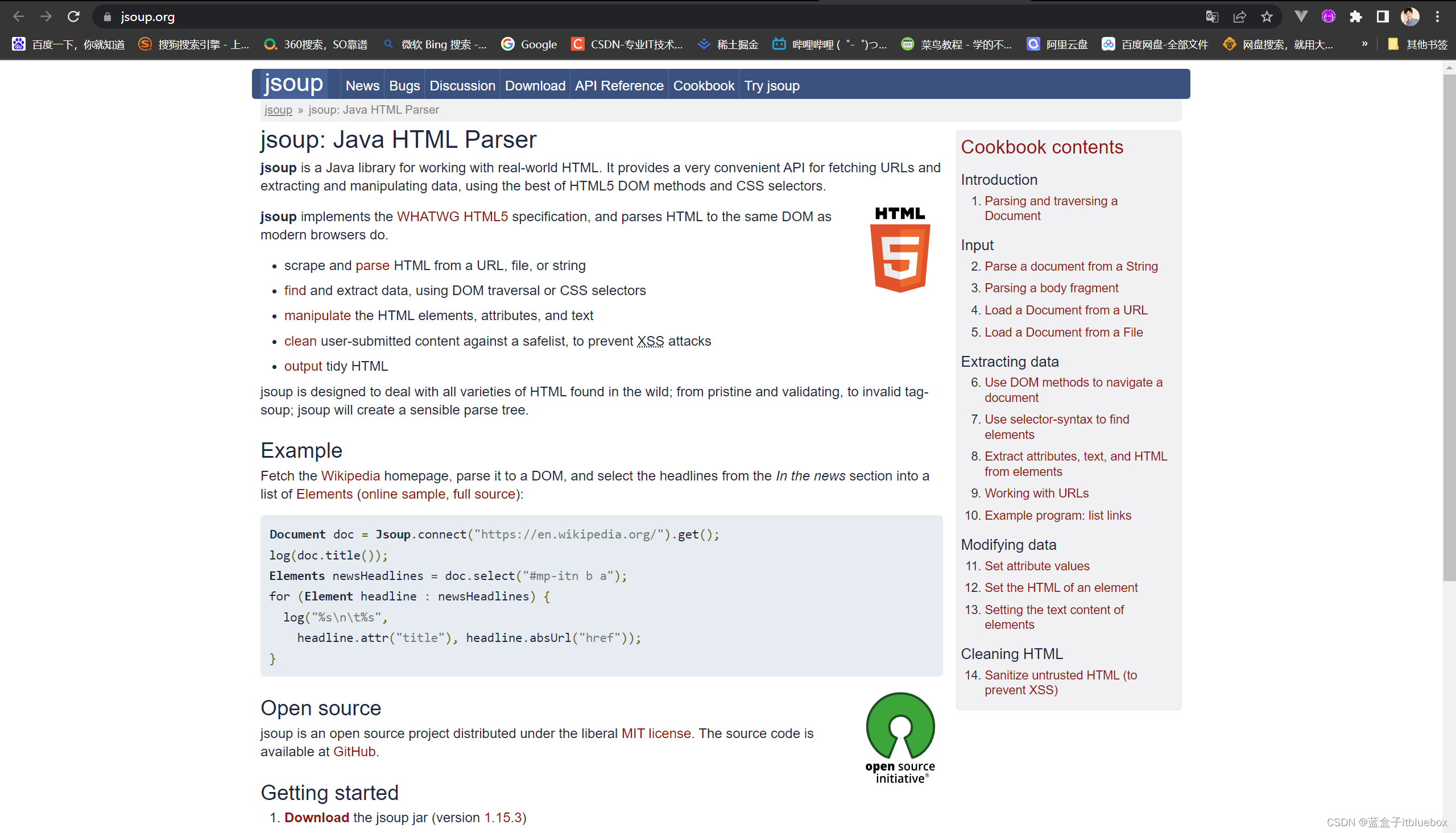Open the Download navigation item

coord(535,86)
